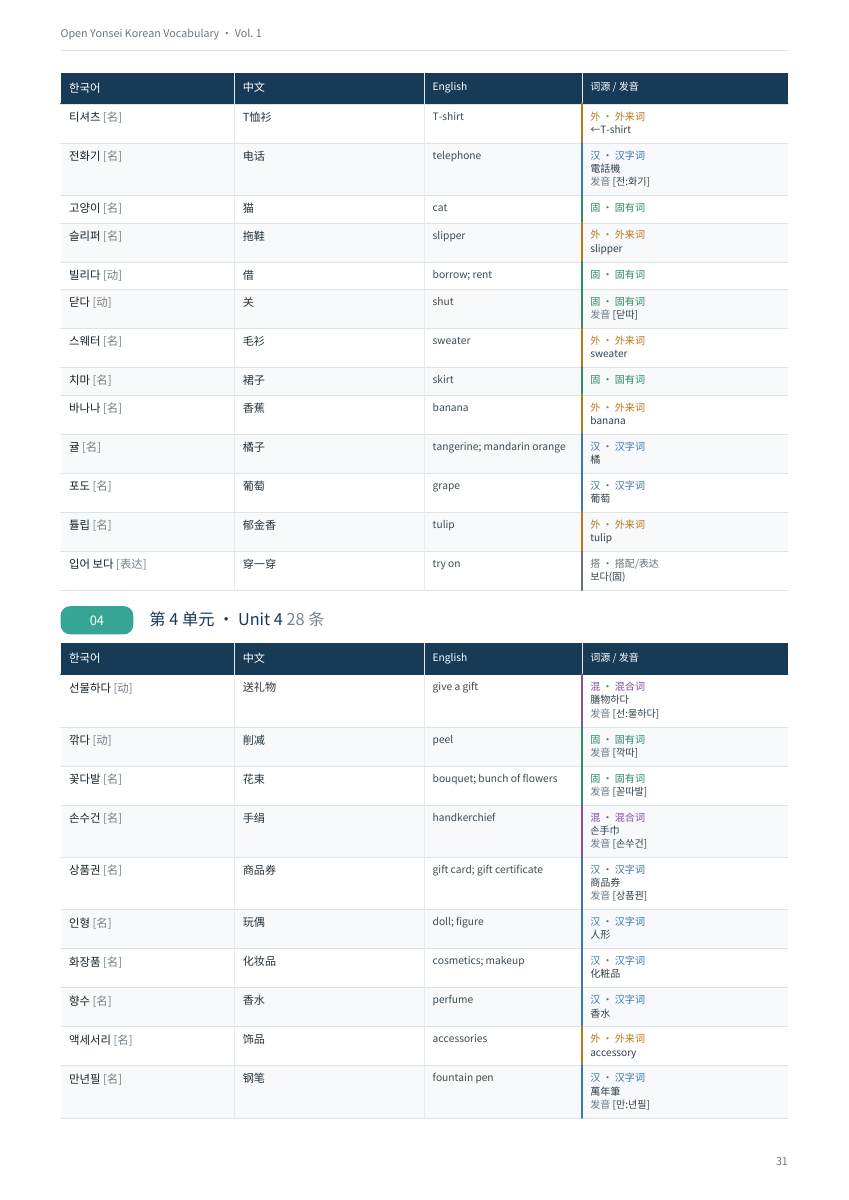Viewport: 849px width, 1200px height.
Task: Select the 튤립 entry
Action: click(x=90, y=525)
